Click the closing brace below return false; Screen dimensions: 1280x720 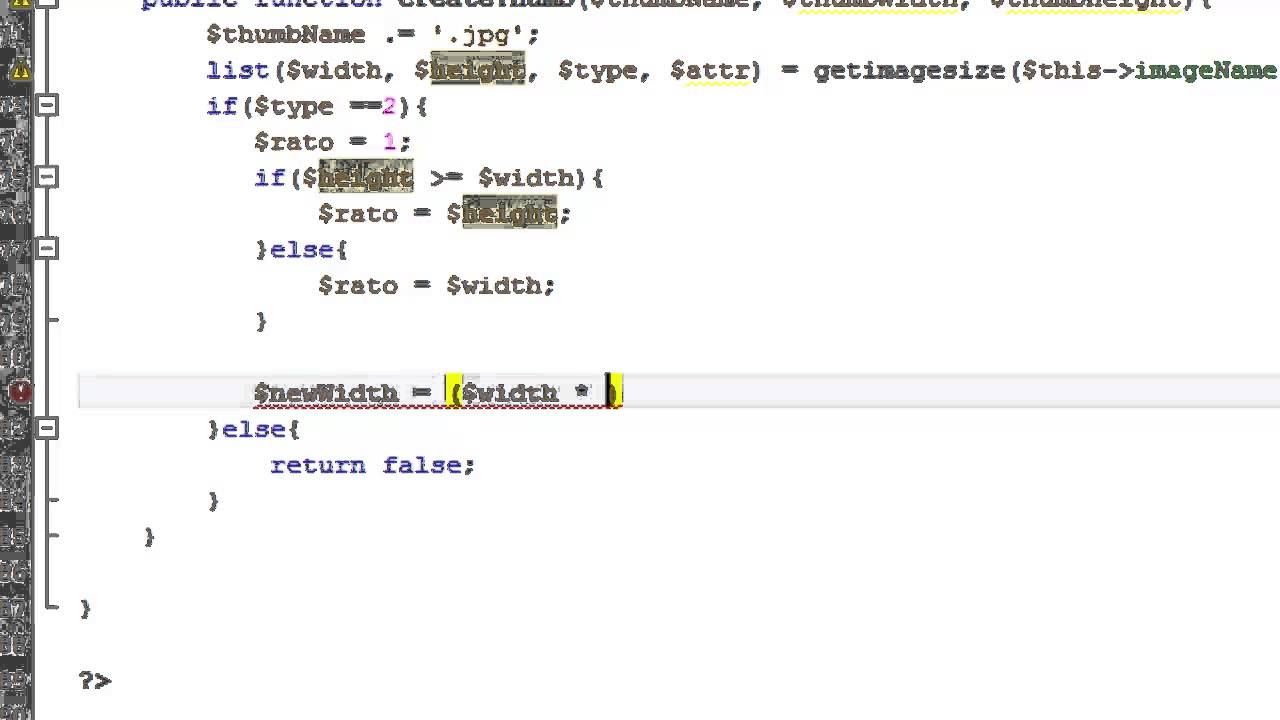(x=213, y=500)
